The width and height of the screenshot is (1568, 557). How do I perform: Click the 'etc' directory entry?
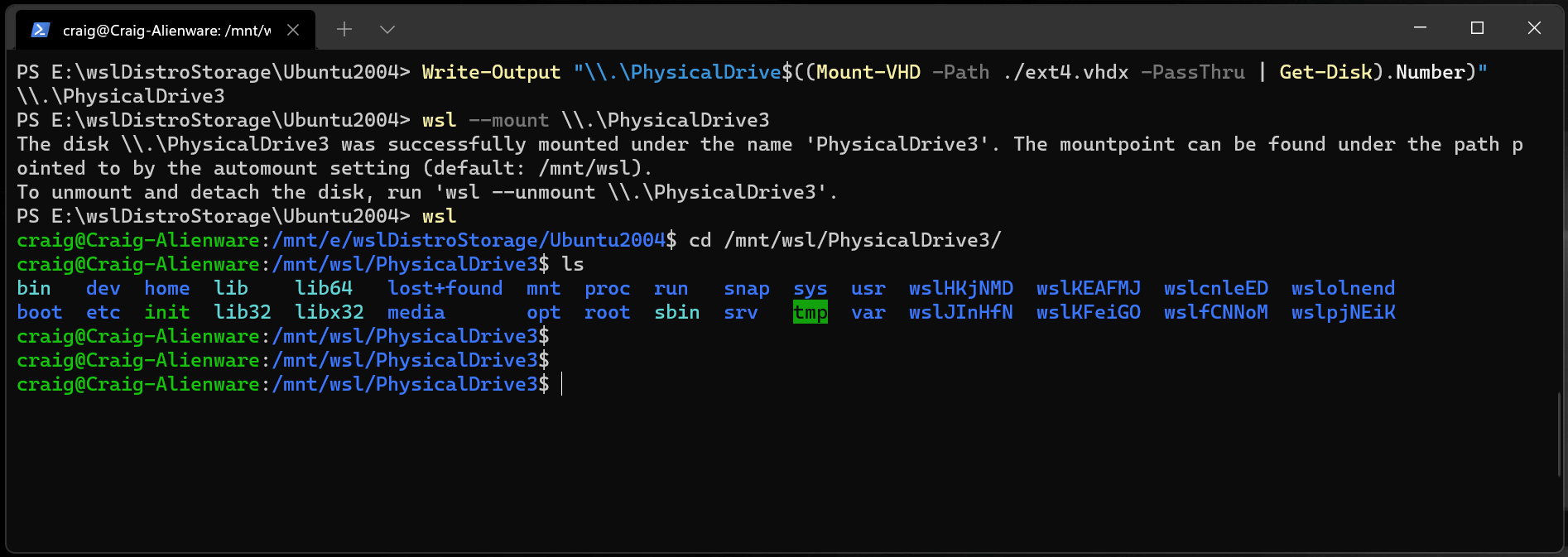[103, 312]
